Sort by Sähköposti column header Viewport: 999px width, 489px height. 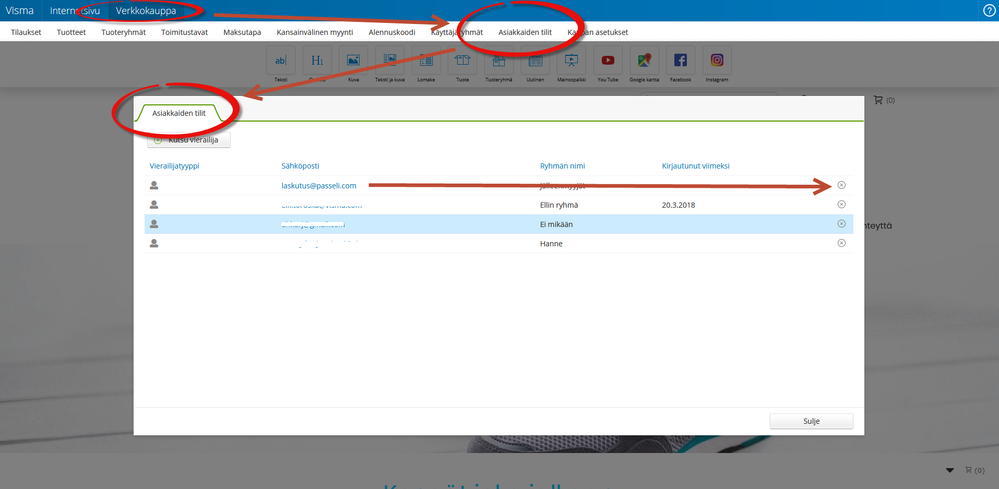click(300, 166)
